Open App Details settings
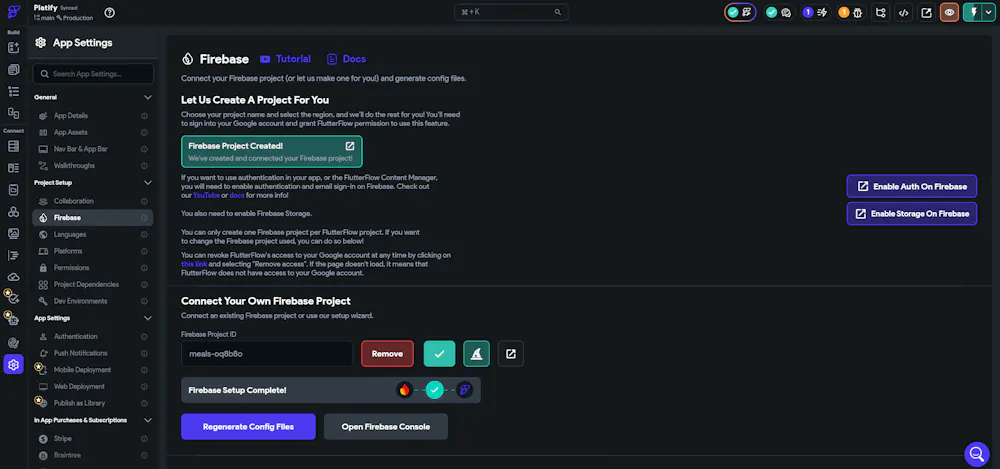 (92, 116)
